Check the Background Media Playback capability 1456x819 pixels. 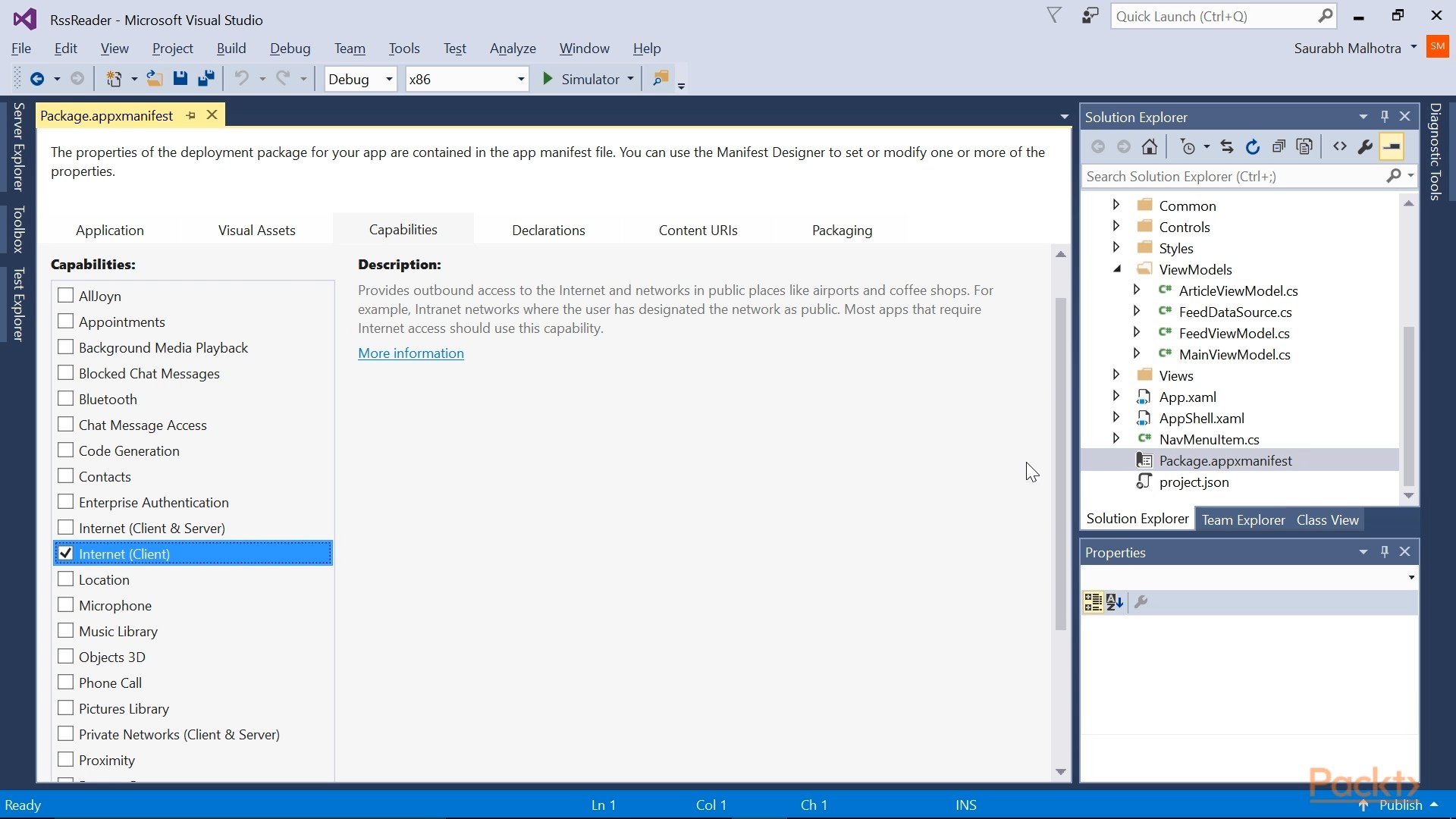point(66,347)
